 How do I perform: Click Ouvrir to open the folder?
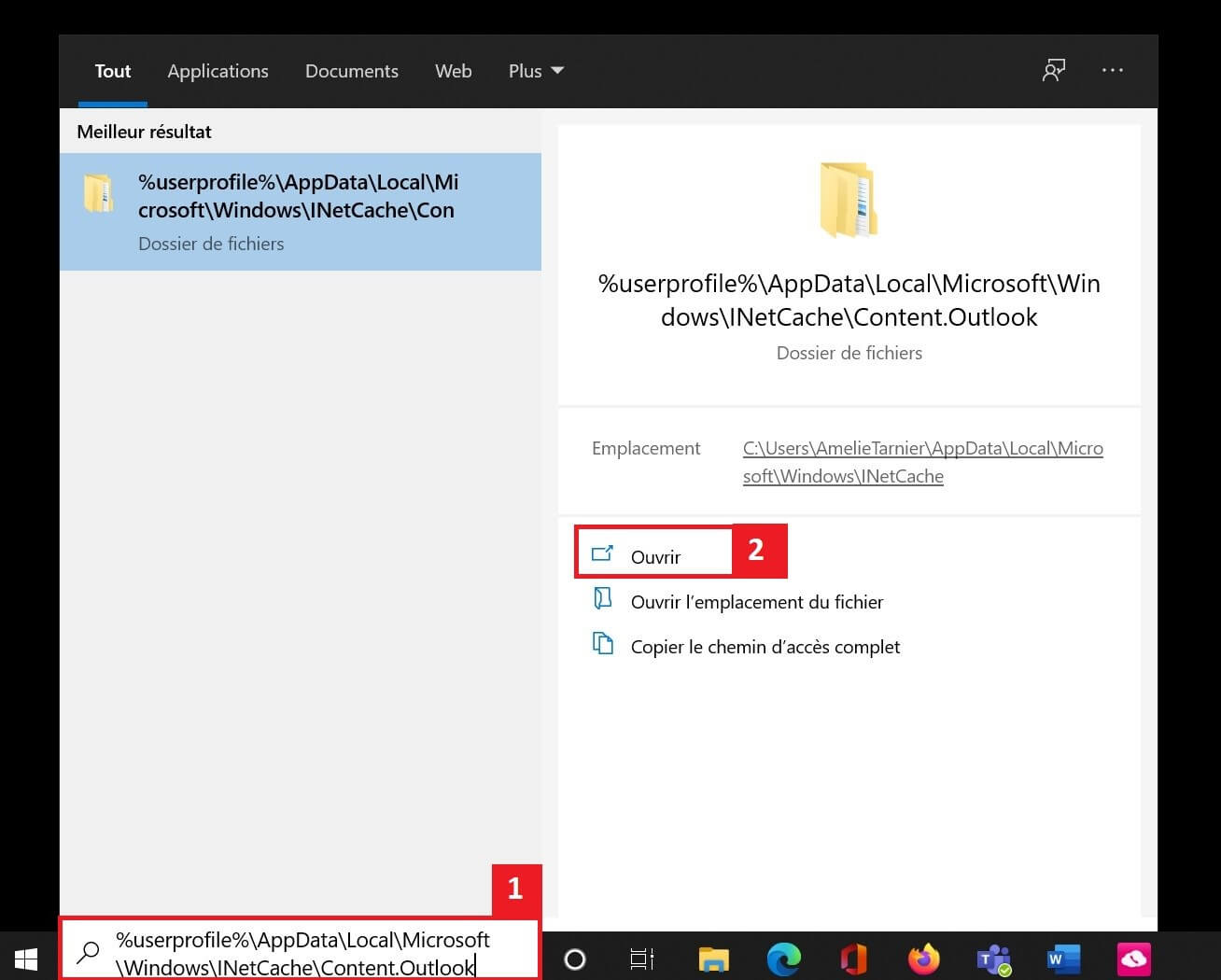(x=655, y=556)
